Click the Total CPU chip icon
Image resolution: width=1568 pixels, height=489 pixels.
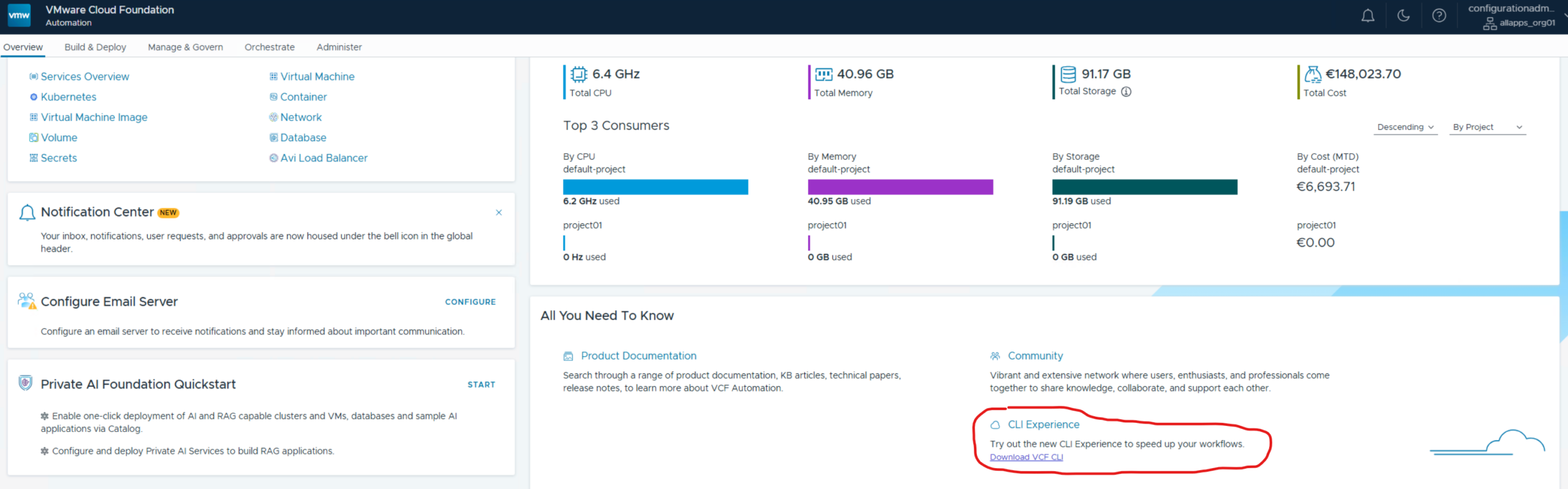click(579, 74)
